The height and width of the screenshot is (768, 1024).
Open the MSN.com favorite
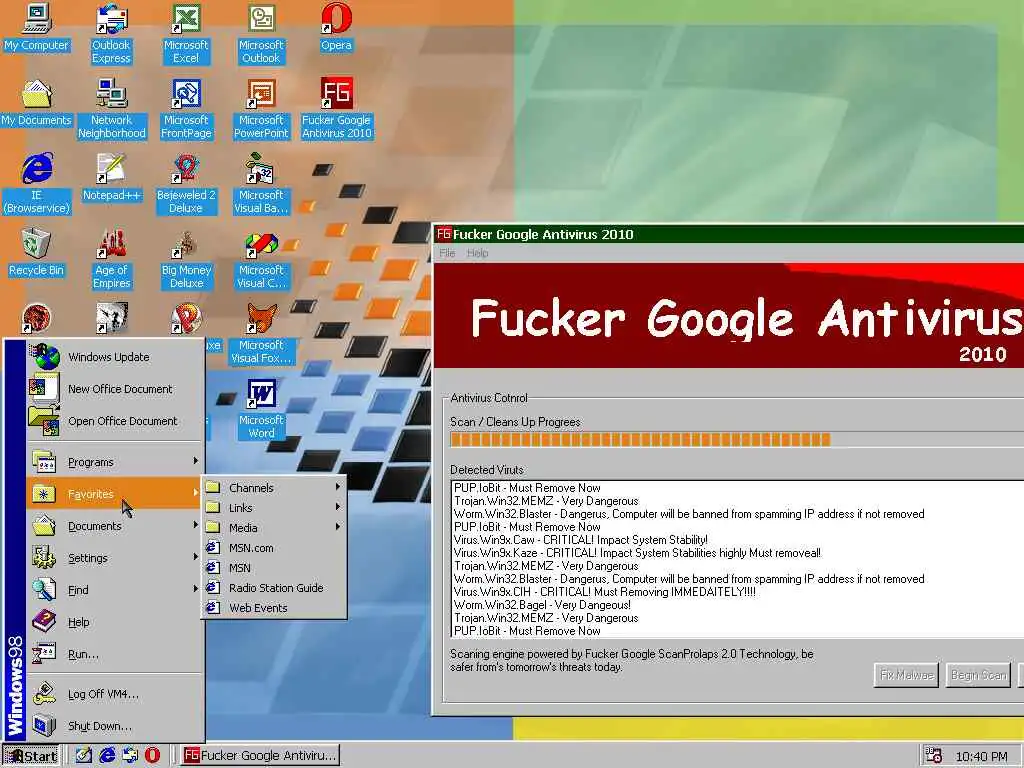click(274, 548)
